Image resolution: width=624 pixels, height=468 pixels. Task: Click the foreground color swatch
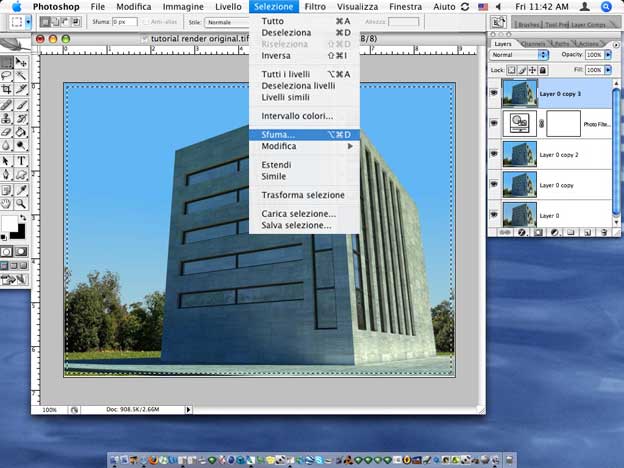pos(9,222)
